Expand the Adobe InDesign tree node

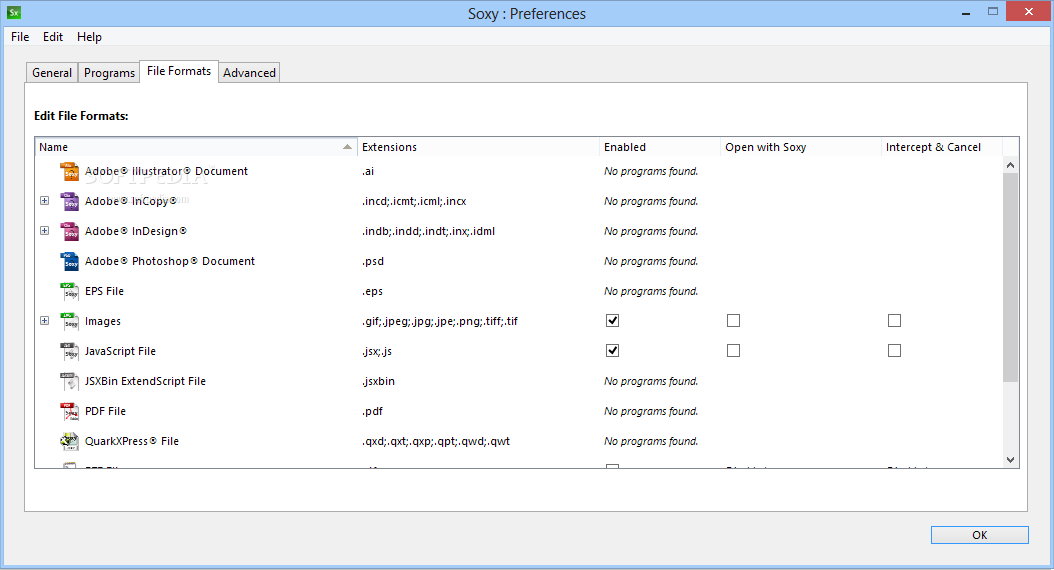click(x=44, y=231)
